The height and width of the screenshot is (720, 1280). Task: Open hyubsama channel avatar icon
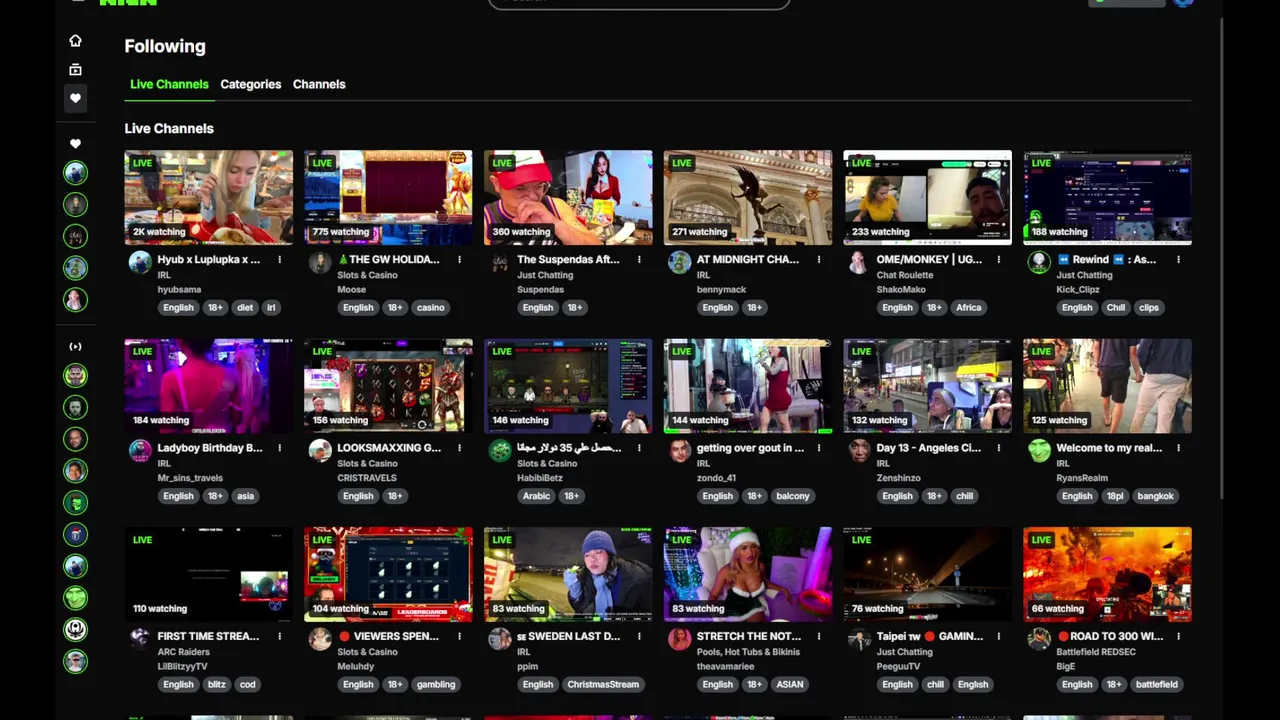point(140,263)
